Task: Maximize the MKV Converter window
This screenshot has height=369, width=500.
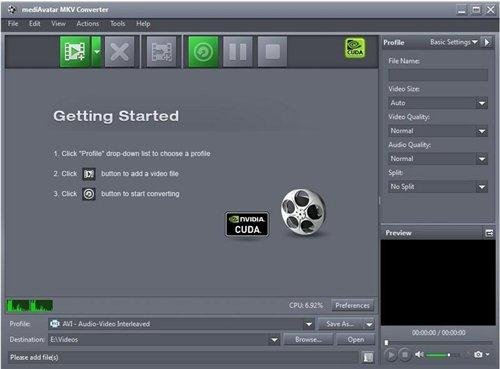Action: coord(476,10)
